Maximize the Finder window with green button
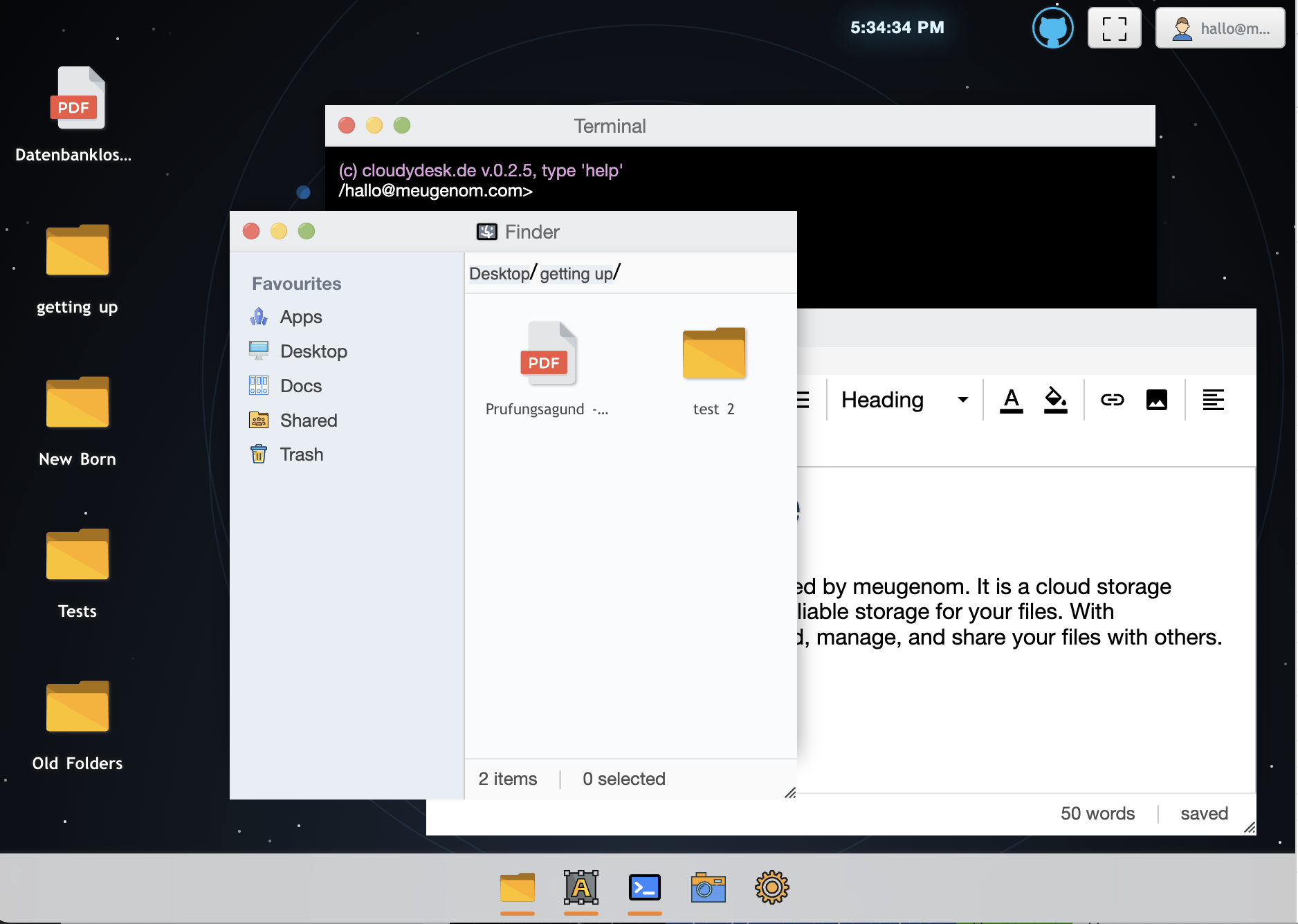The image size is (1298, 924). click(x=307, y=231)
